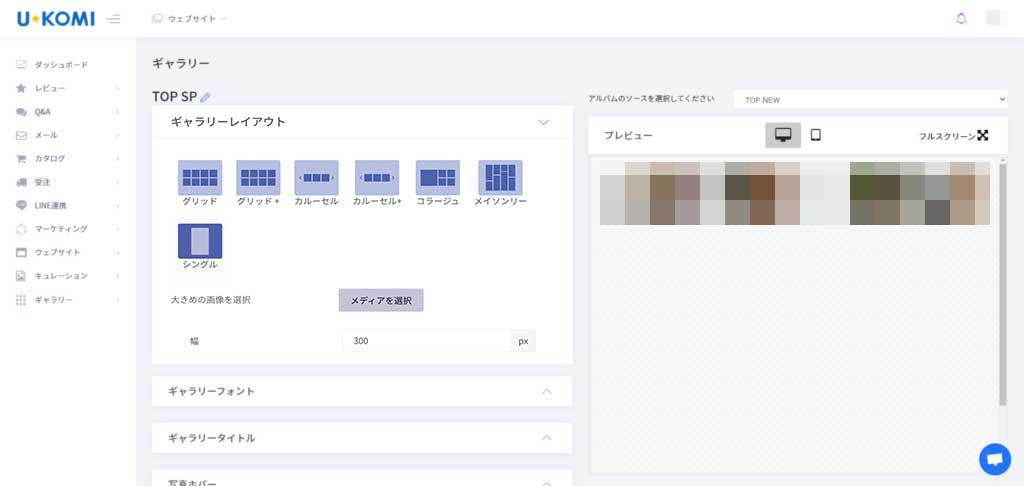Open the 受注 sidebar menu
The image size is (1024, 486).
(68, 182)
